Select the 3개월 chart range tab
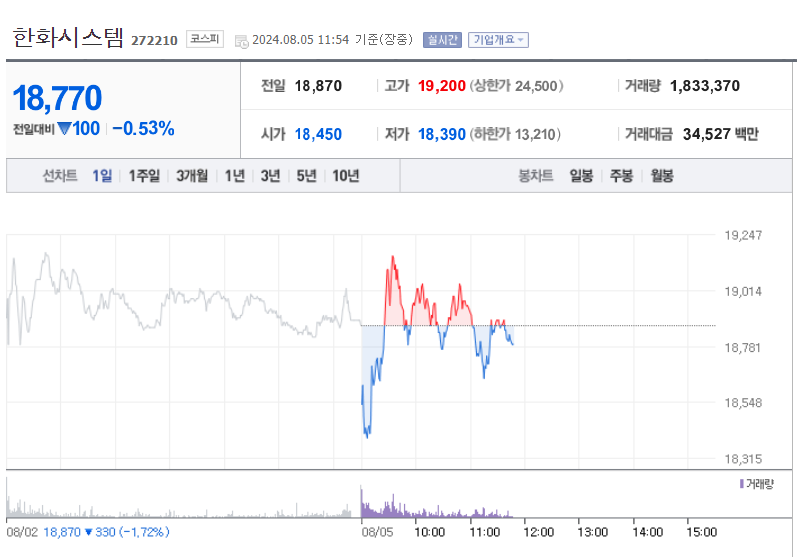This screenshot has width=797, height=557. 192,176
